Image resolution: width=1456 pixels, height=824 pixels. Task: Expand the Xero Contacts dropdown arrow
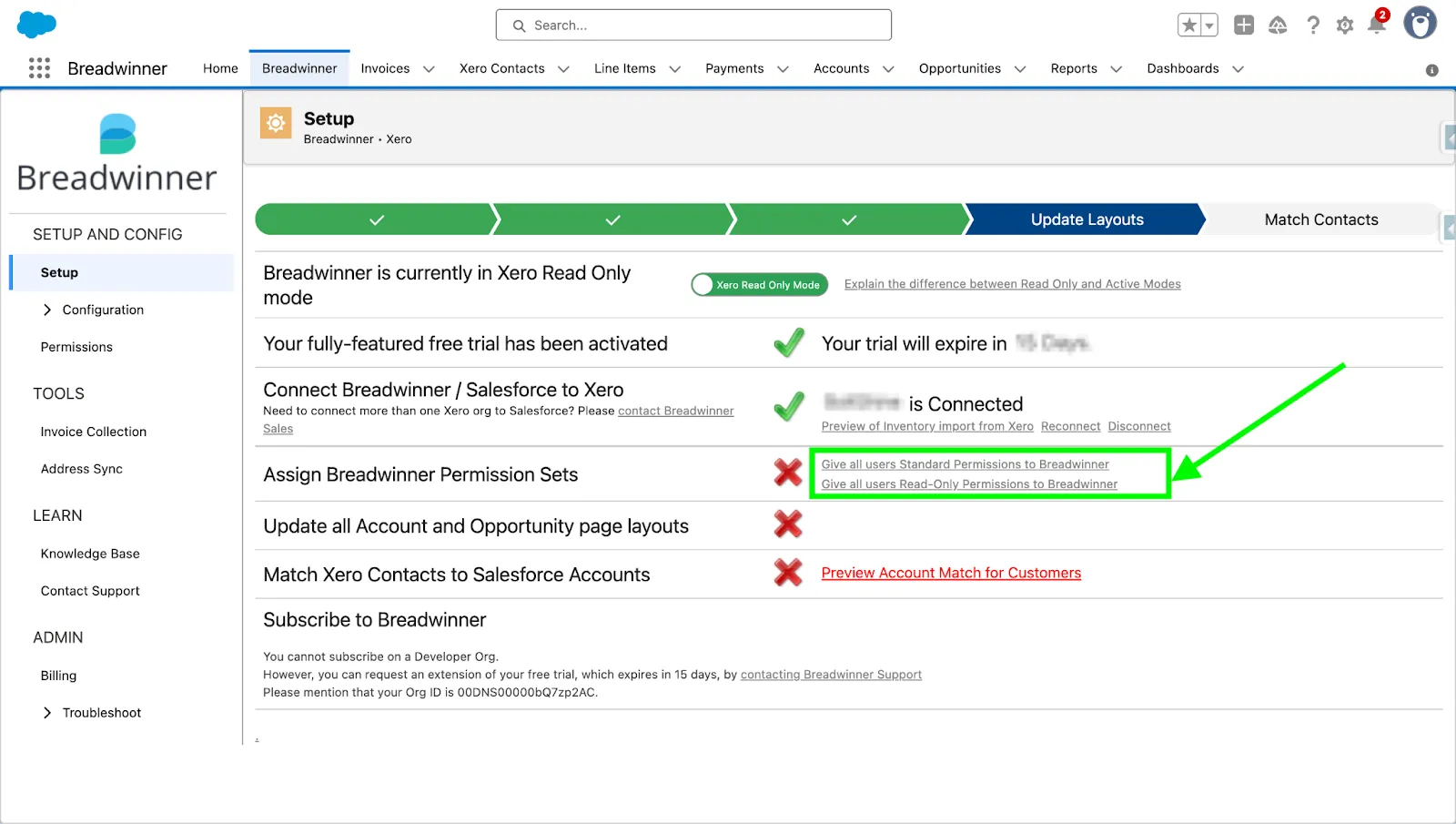tap(564, 69)
